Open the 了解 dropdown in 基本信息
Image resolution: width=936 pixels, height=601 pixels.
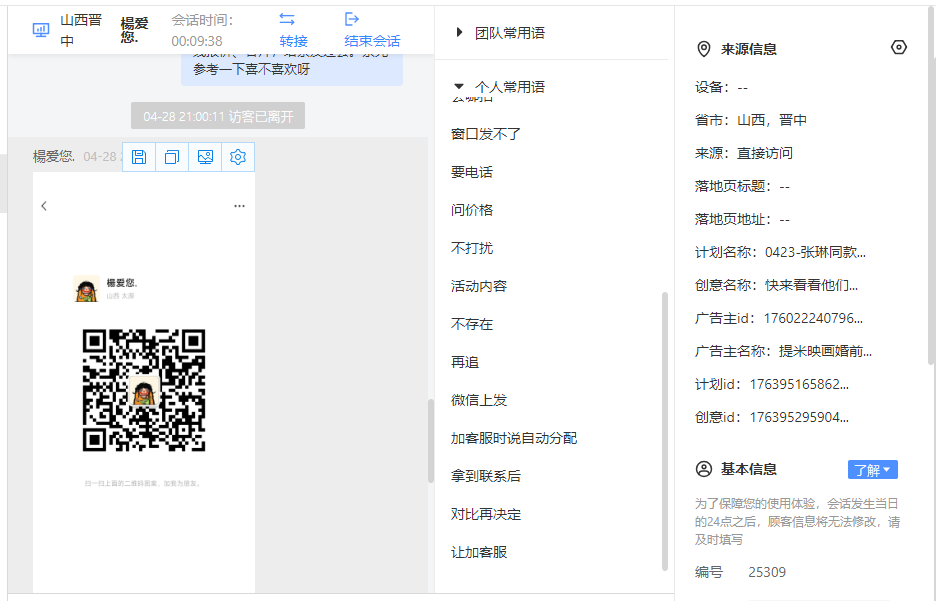tap(872, 470)
